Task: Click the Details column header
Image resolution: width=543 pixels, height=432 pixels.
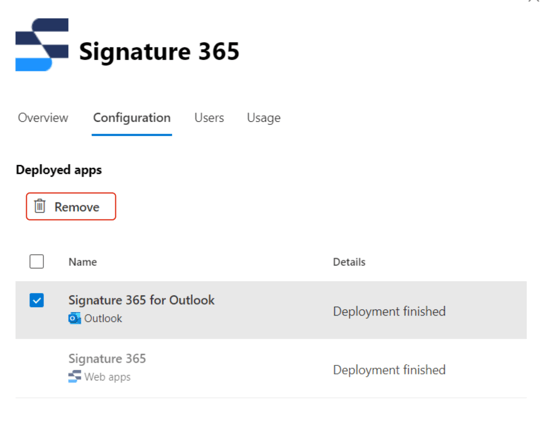Action: click(x=349, y=262)
